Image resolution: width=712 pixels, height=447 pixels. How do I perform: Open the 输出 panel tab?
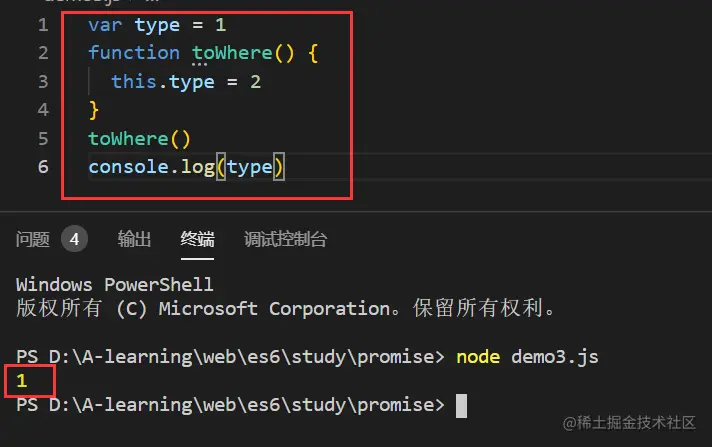pyautogui.click(x=134, y=239)
